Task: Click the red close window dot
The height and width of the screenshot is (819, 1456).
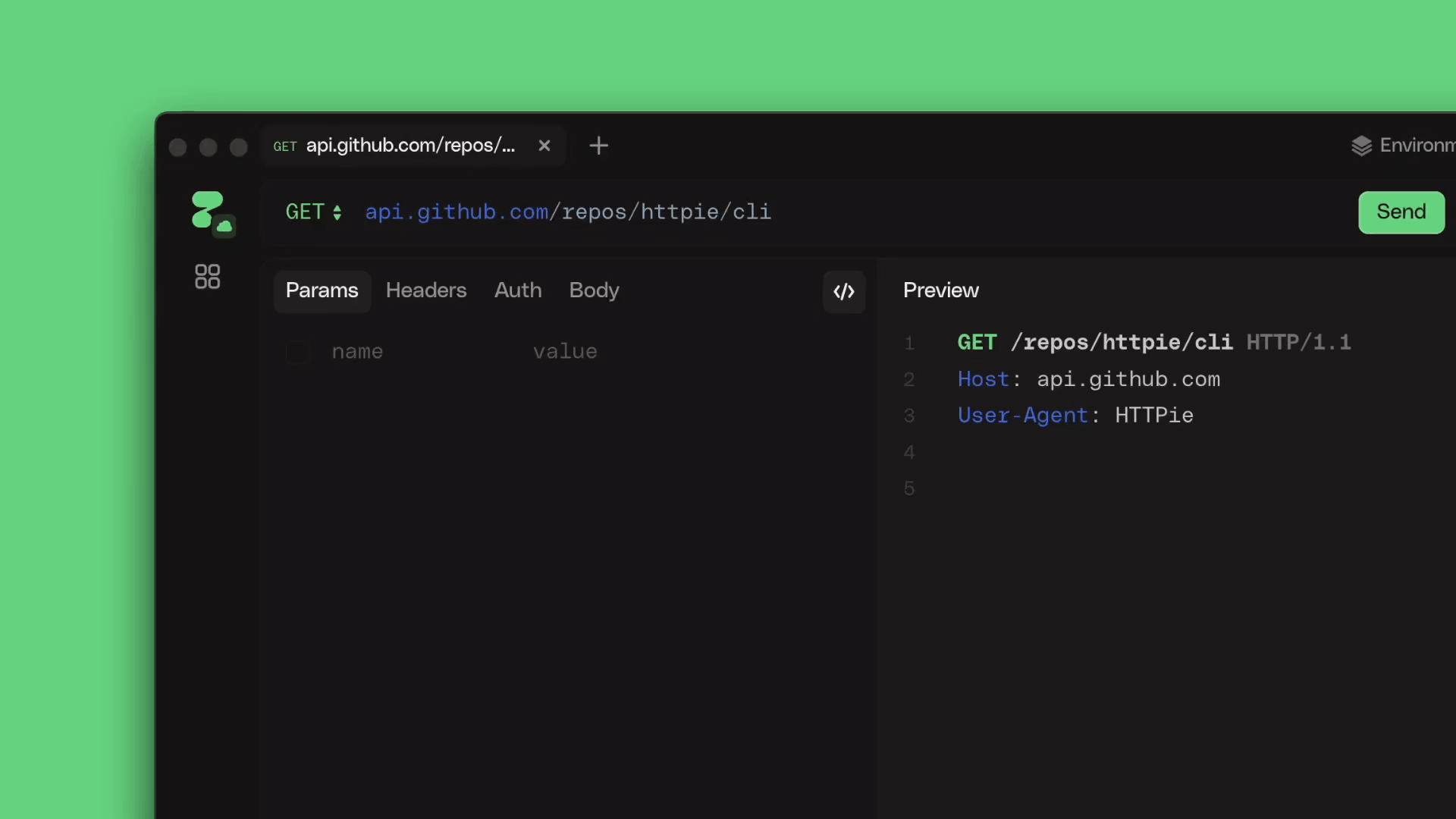Action: pyautogui.click(x=177, y=147)
